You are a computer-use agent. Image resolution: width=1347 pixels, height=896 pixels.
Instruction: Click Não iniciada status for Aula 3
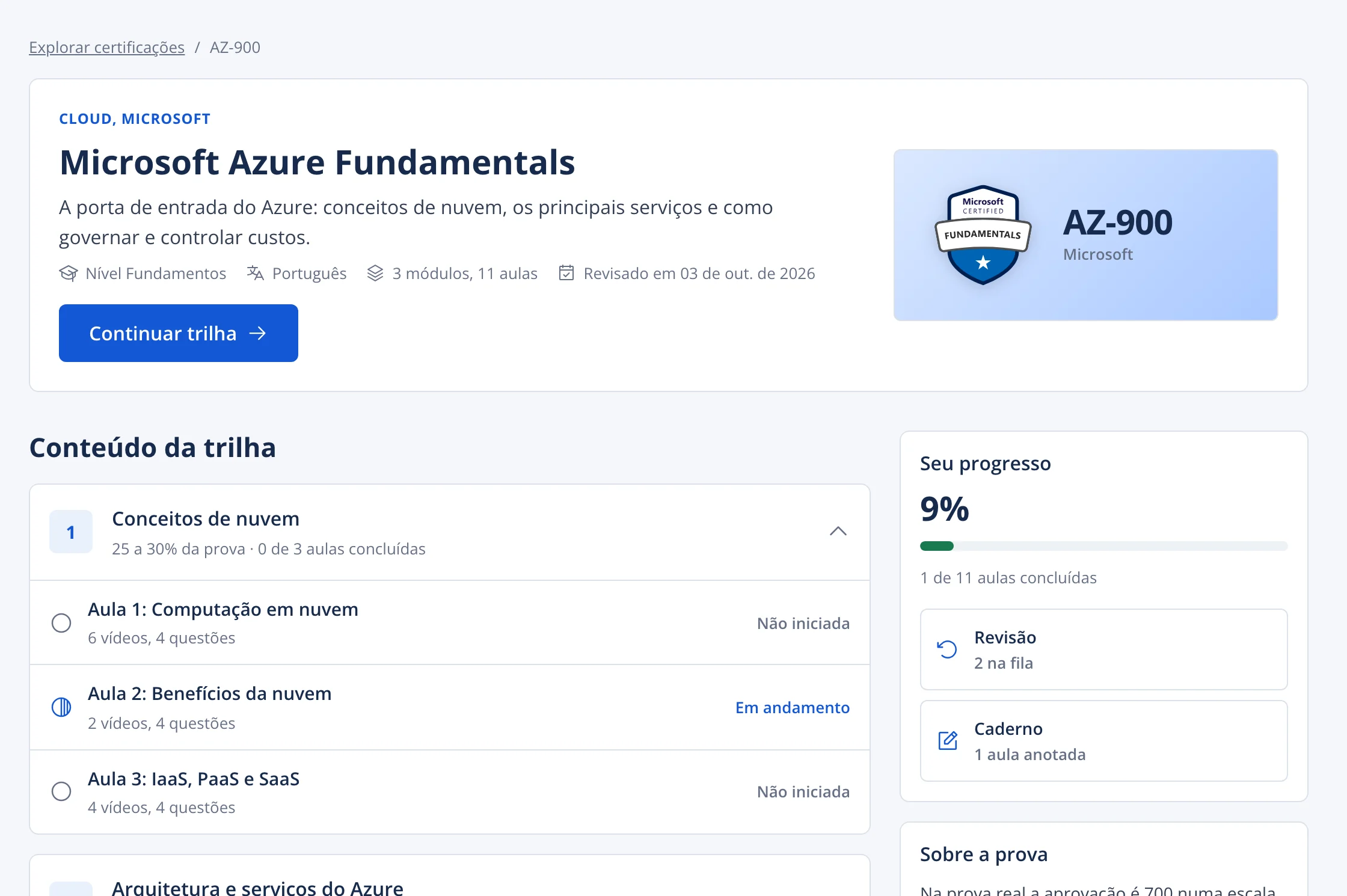(803, 791)
